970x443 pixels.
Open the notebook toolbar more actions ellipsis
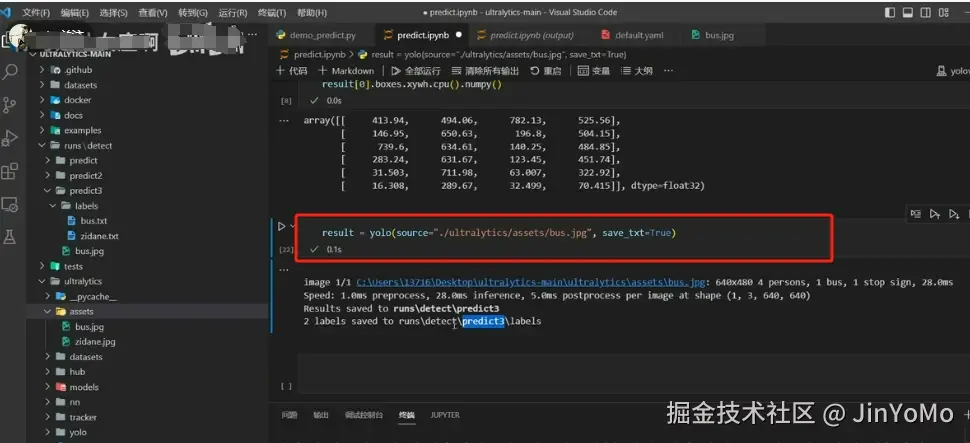pos(668,71)
